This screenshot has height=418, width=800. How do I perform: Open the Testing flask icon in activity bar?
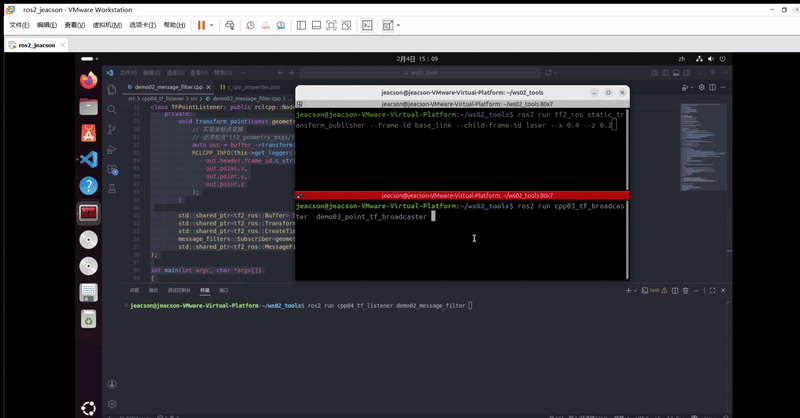pos(112,189)
